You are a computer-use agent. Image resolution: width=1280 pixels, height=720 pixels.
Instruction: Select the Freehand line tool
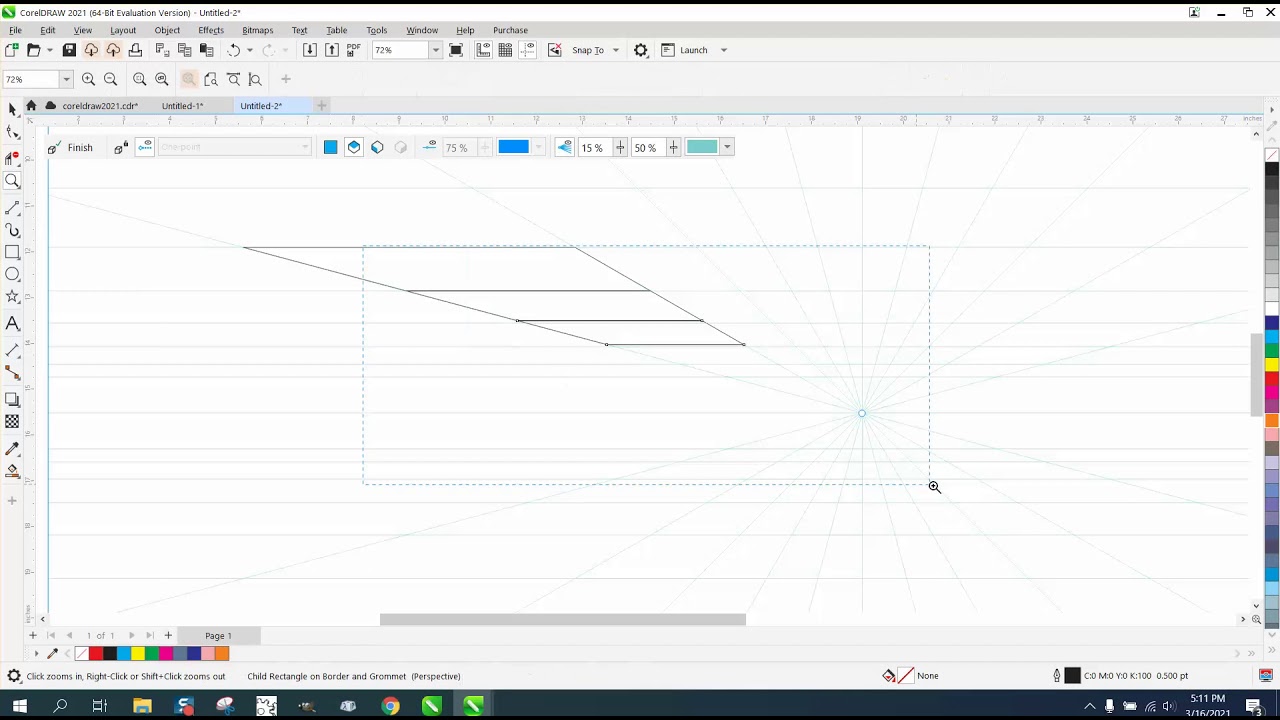click(x=12, y=207)
